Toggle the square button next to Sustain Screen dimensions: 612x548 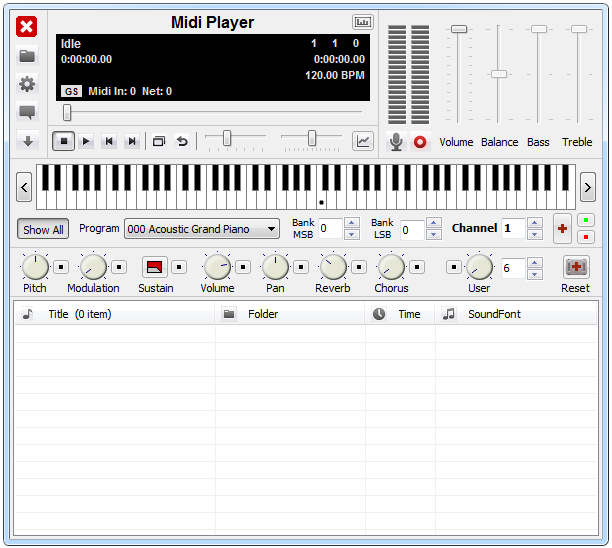pyautogui.click(x=179, y=267)
